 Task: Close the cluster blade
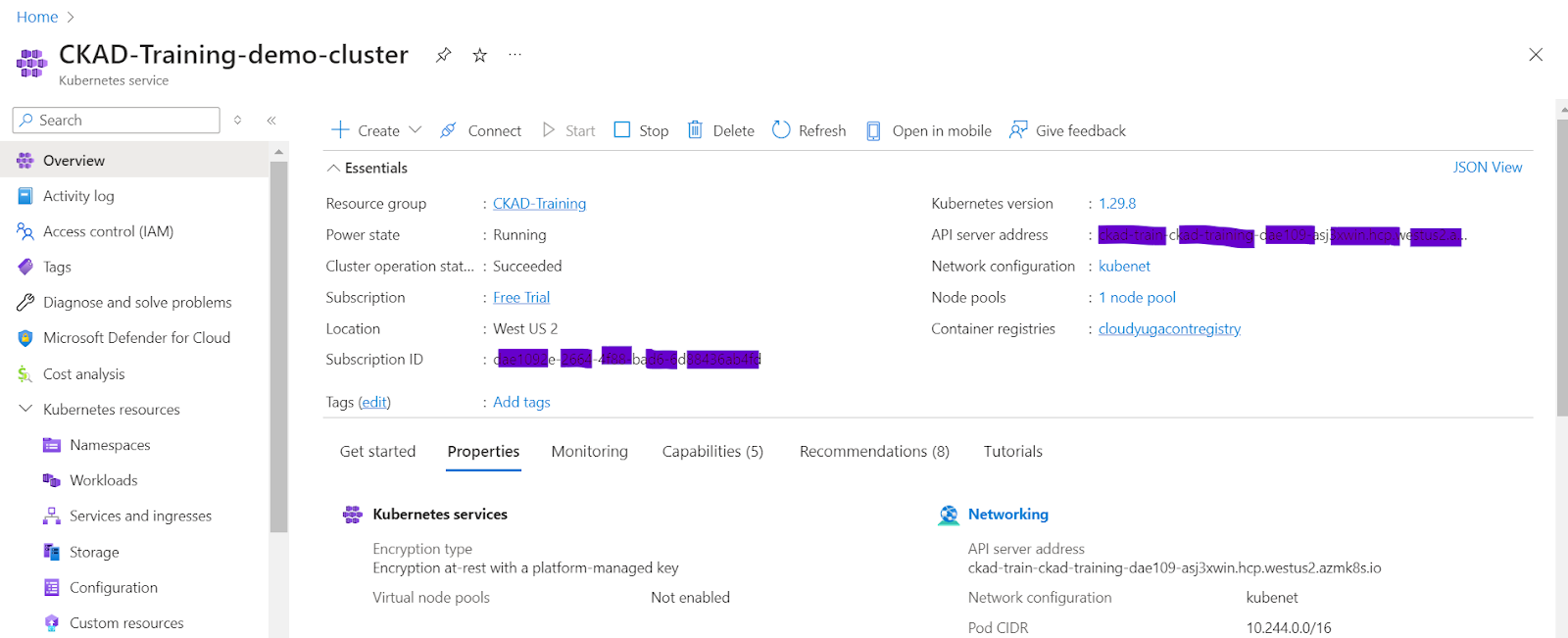[x=1536, y=55]
